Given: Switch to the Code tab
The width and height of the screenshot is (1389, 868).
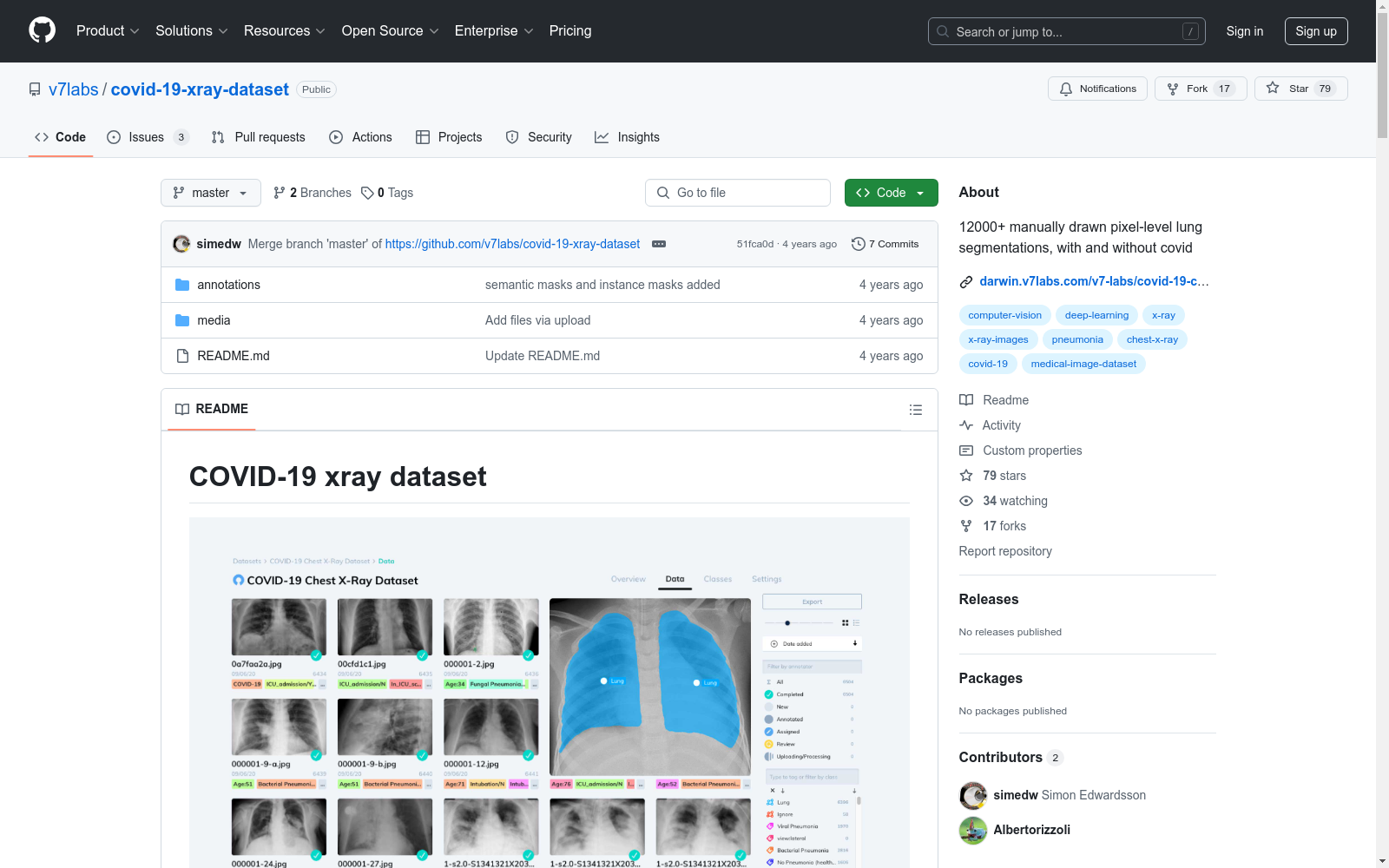Looking at the screenshot, I should pos(61,137).
